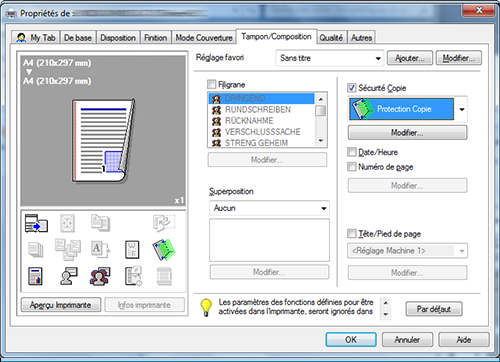Viewport: 500px width, 362px height.
Task: Click the Filigrane list scroll up arrow
Action: pos(321,99)
